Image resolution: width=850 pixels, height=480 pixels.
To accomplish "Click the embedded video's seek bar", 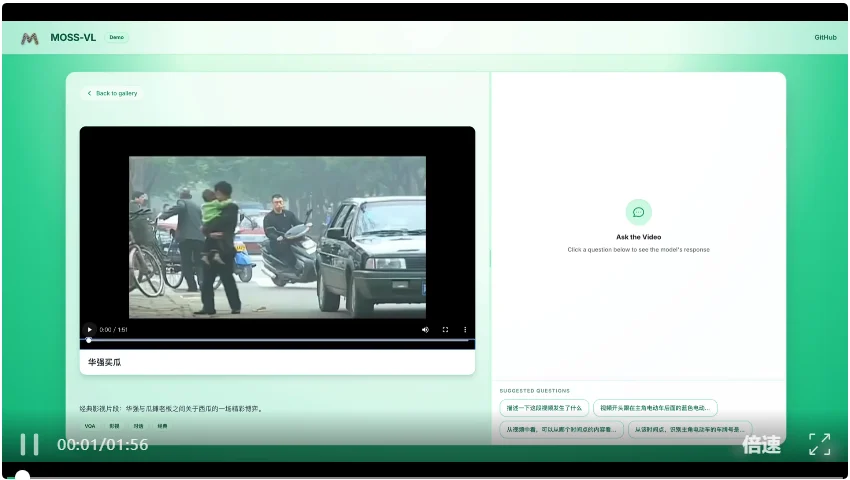I will (277, 340).
